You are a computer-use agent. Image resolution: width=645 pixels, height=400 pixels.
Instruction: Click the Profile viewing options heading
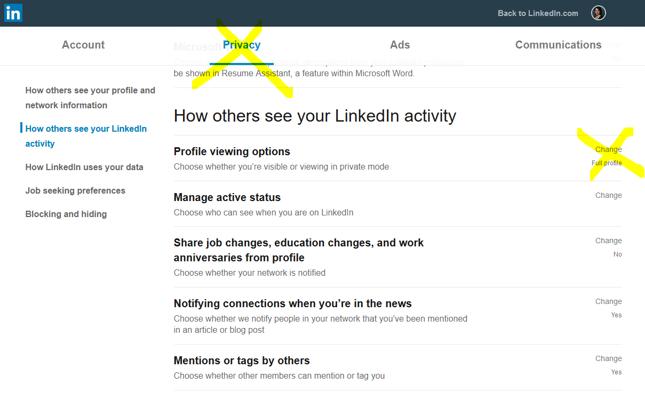[232, 151]
